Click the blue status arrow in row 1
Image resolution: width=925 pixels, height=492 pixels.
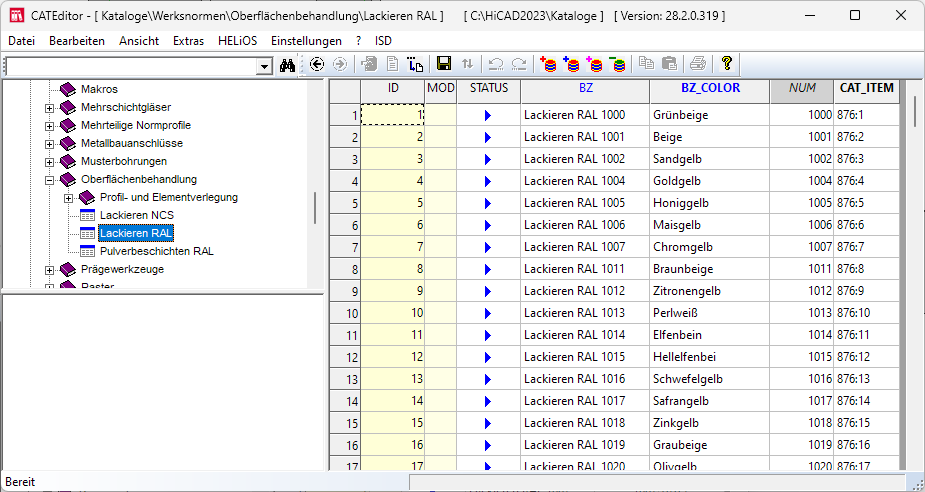488,116
